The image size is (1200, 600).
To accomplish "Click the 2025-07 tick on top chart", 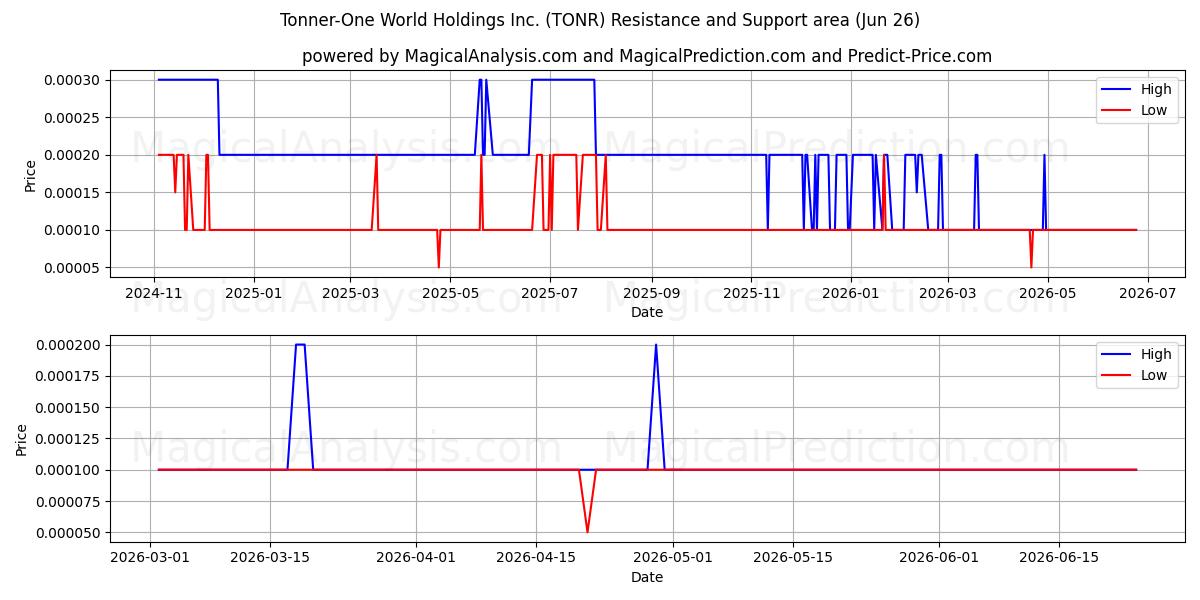I will 550,294.
